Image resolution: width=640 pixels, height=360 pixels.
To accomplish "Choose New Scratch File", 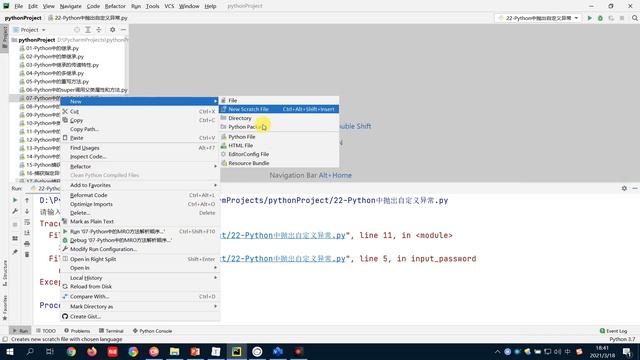I will [279, 109].
